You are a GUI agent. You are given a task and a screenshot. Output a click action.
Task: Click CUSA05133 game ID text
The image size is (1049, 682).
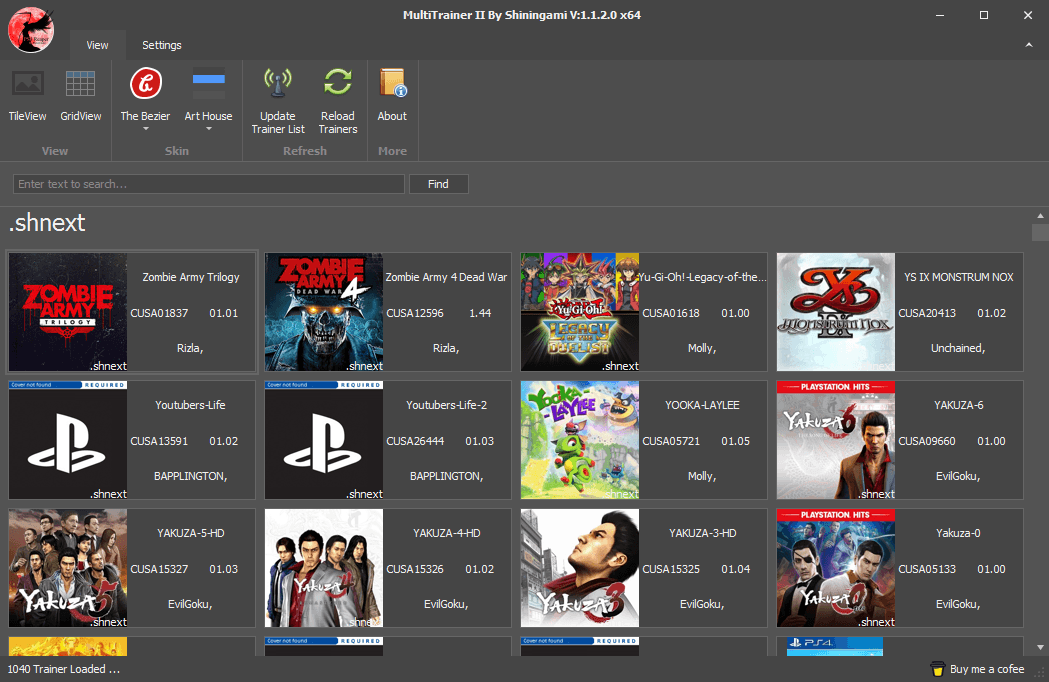pyautogui.click(x=927, y=569)
